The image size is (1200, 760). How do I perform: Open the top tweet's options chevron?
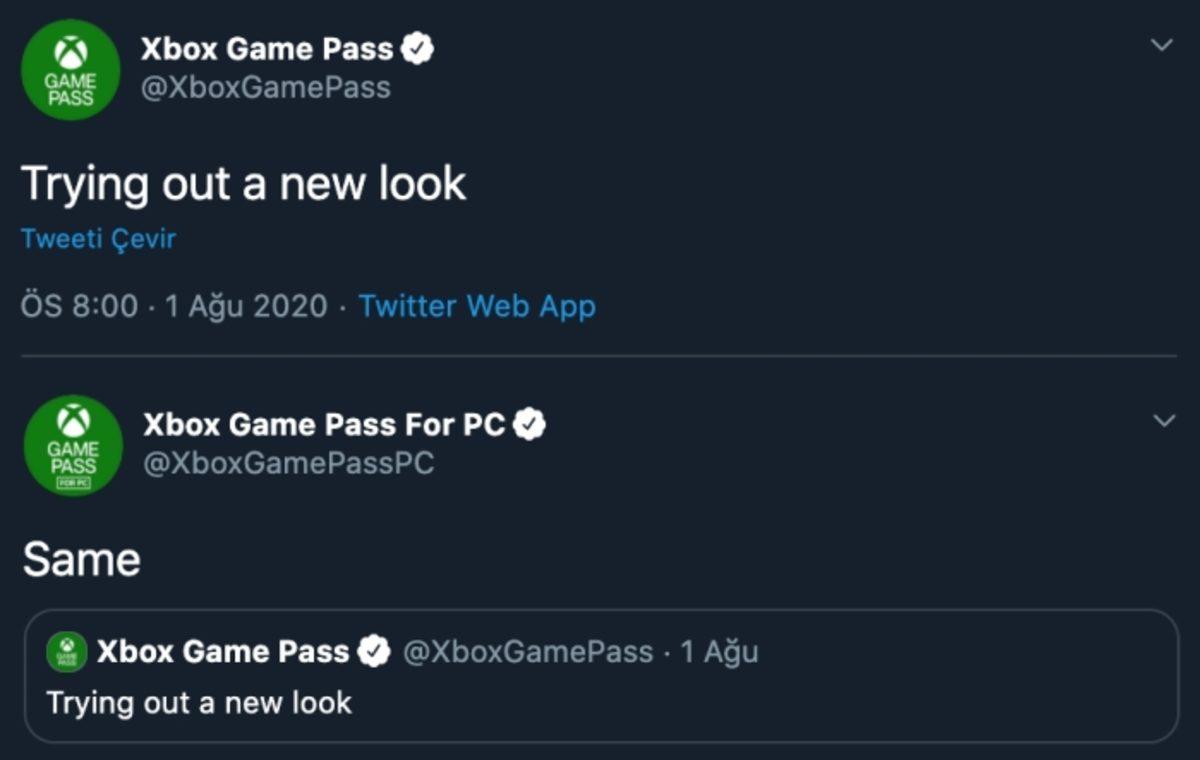[x=1160, y=45]
